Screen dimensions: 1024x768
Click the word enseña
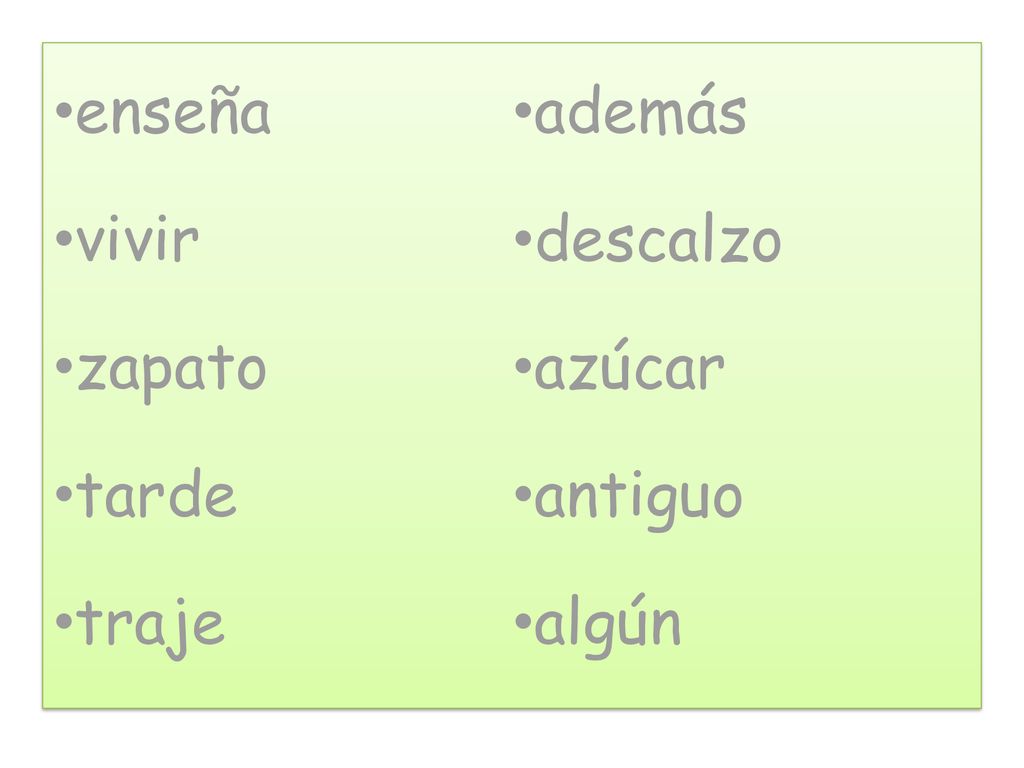pyautogui.click(x=173, y=111)
